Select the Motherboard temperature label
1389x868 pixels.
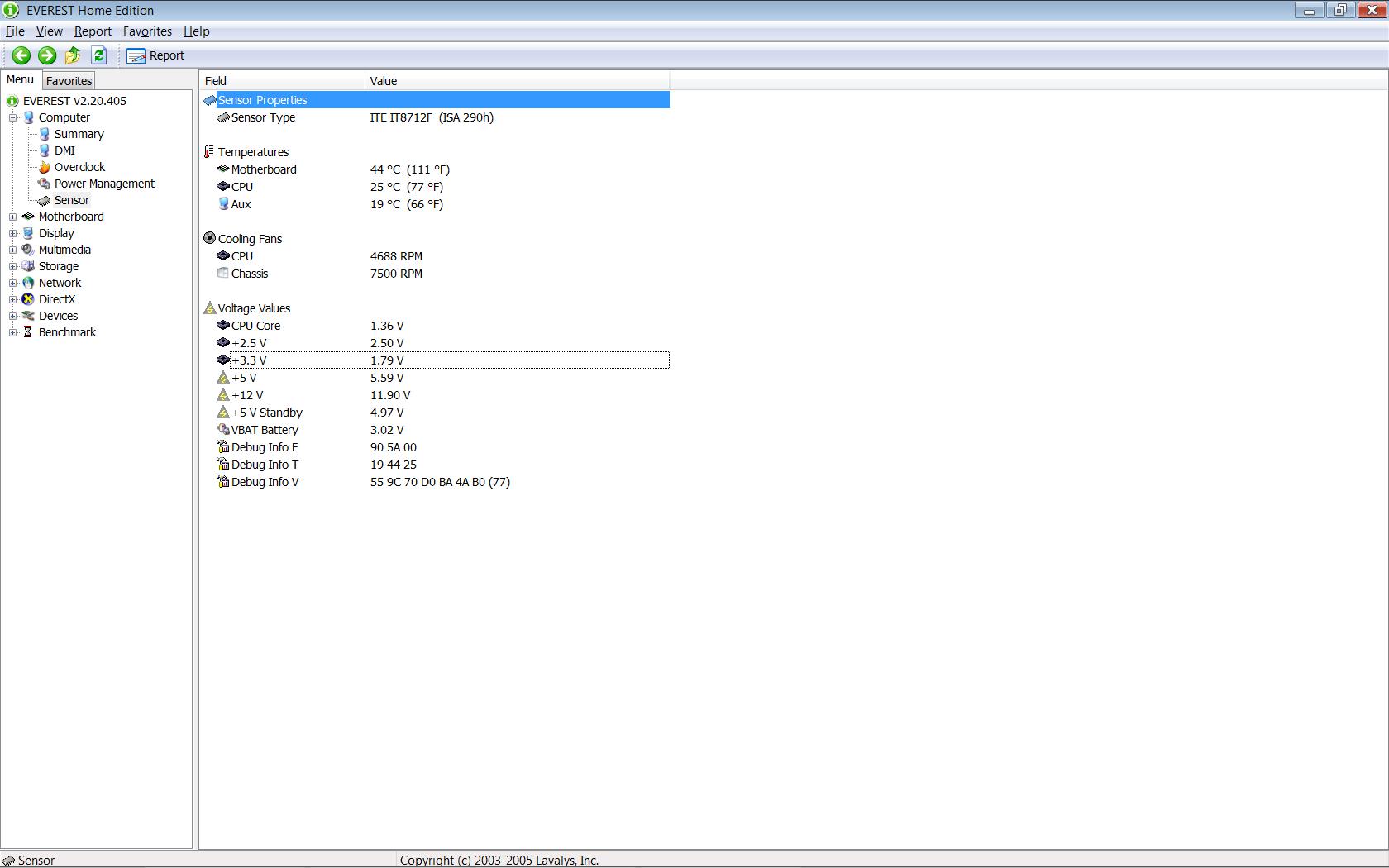264,169
